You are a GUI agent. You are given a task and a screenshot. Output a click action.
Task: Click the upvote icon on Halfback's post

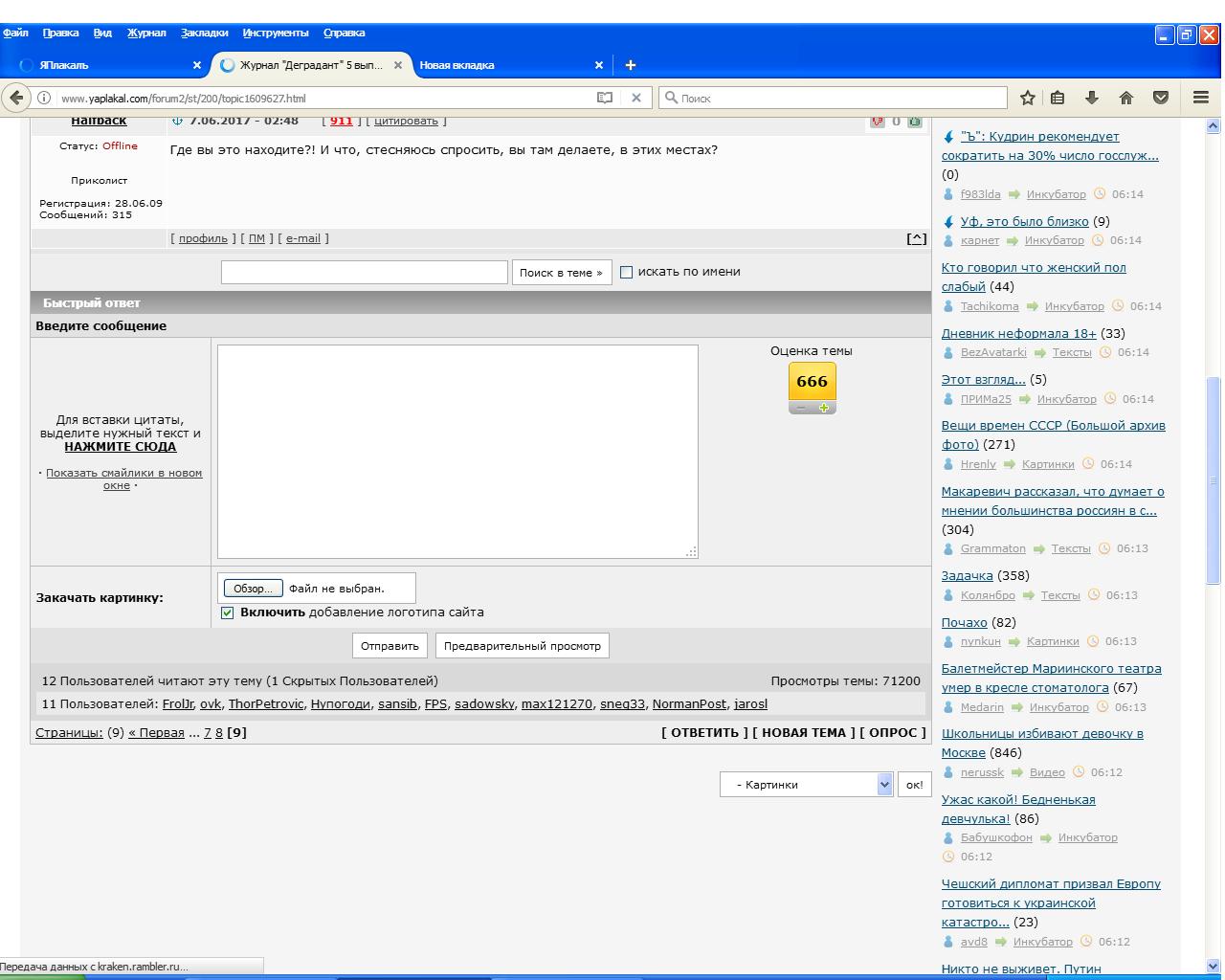915,121
